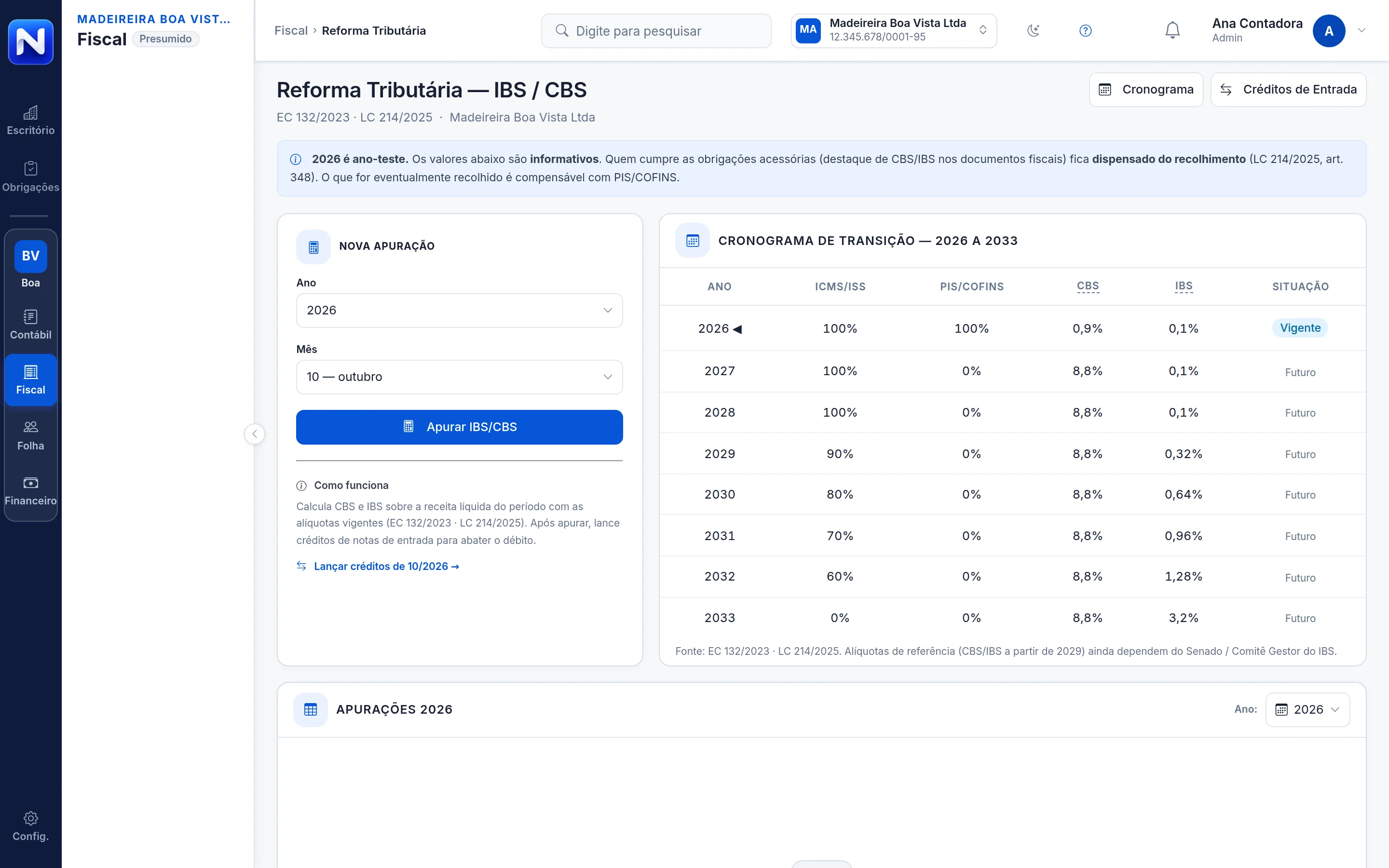This screenshot has height=868, width=1389.
Task: Click the 3,2% IBS value for 2033
Action: click(x=1184, y=618)
